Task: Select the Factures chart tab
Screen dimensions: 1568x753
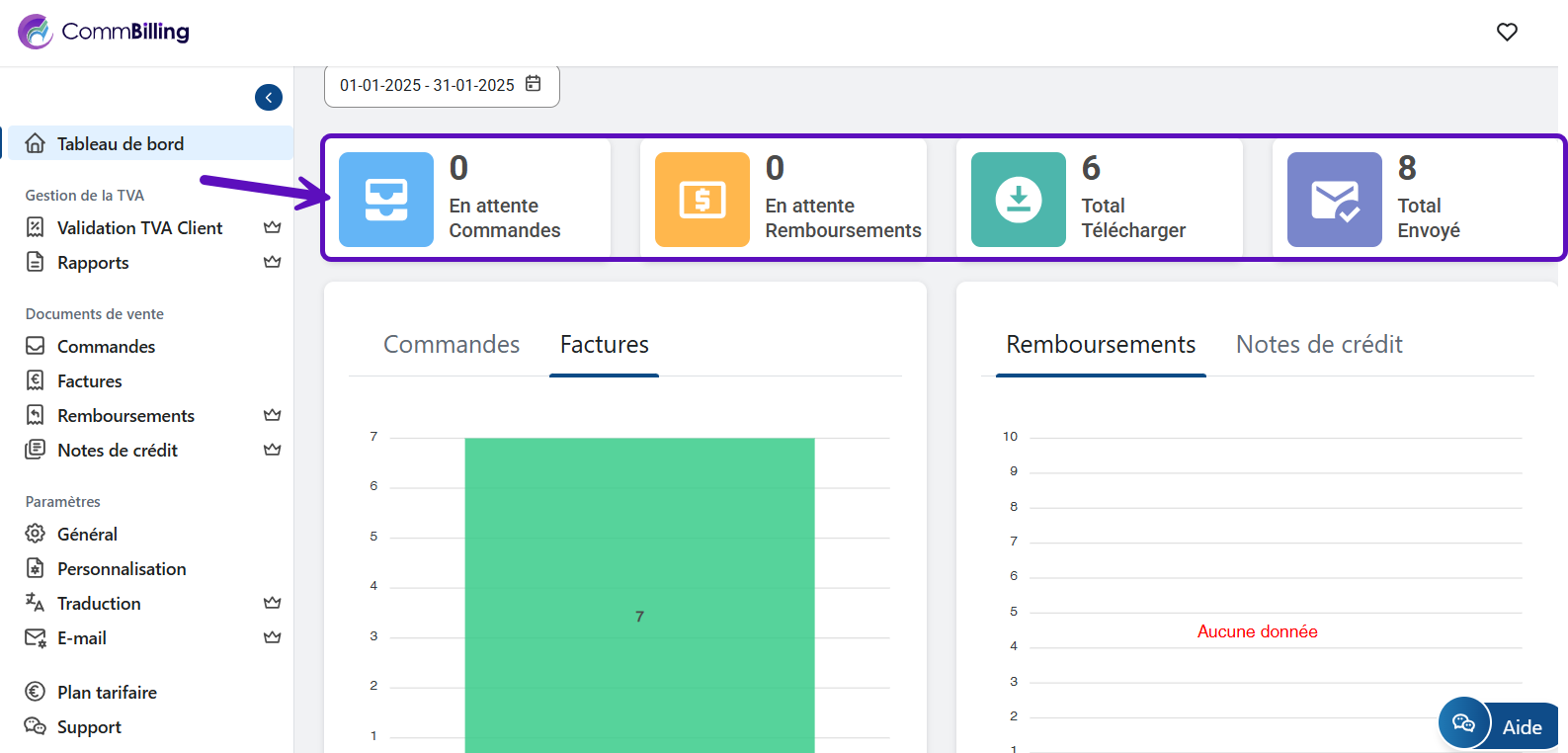Action: 604,345
